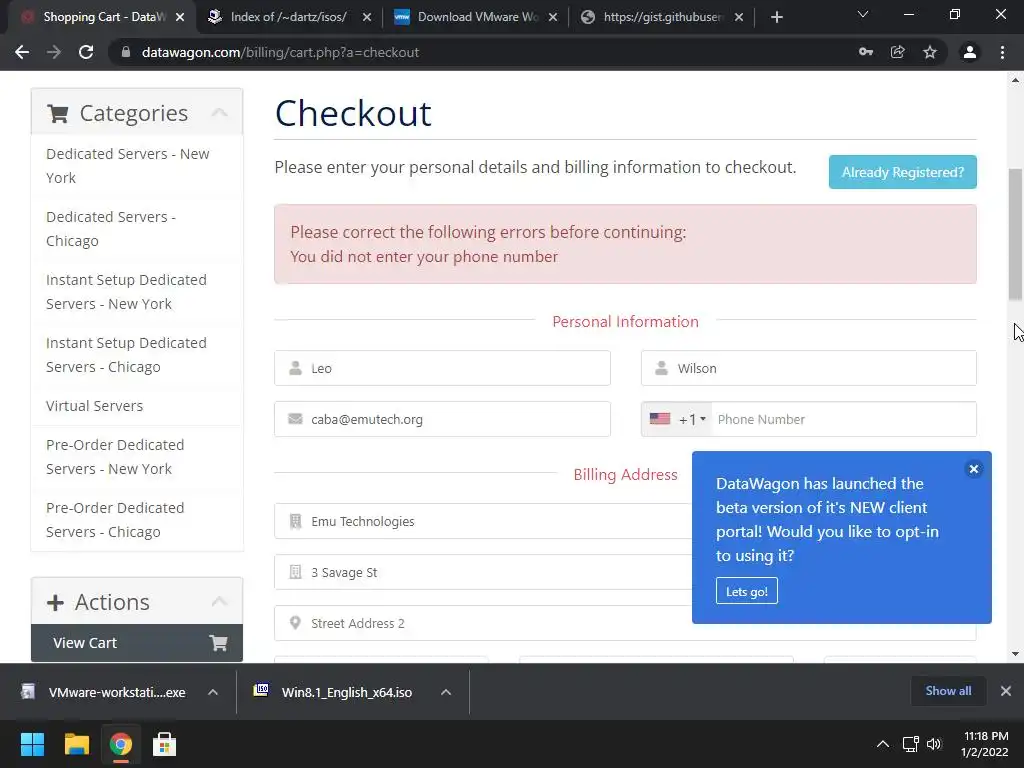Open Microsoft Store from taskbar
This screenshot has height=768, width=1024.
[165, 744]
